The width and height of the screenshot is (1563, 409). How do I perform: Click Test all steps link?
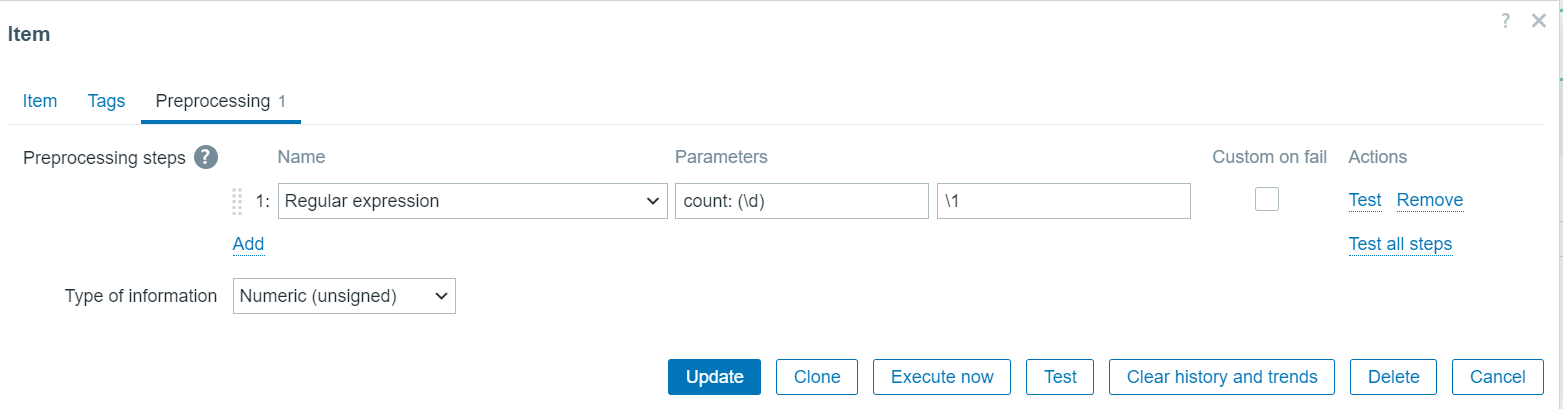click(x=1400, y=244)
